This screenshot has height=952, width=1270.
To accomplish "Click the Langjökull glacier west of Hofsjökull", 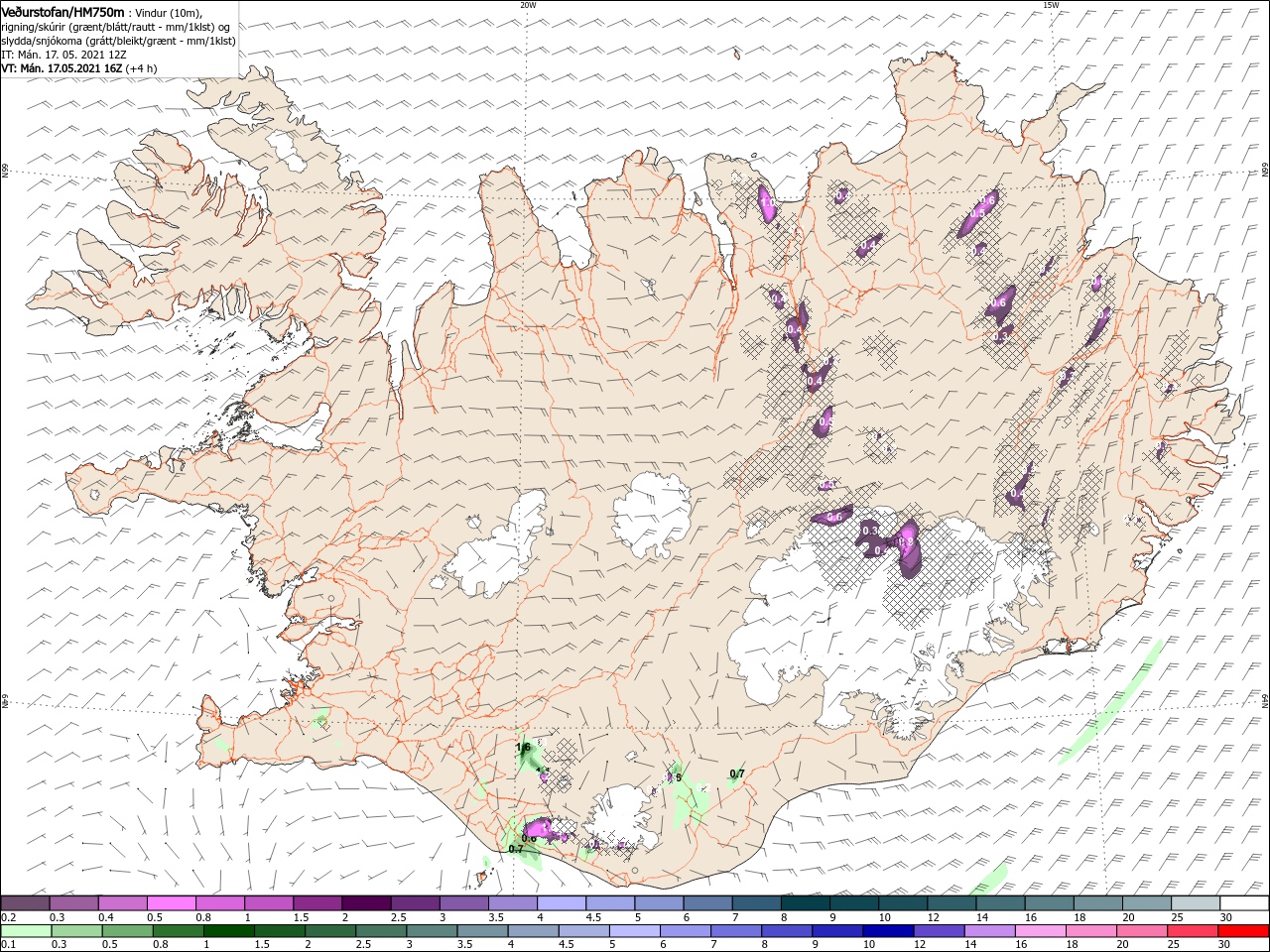I will pos(501,543).
